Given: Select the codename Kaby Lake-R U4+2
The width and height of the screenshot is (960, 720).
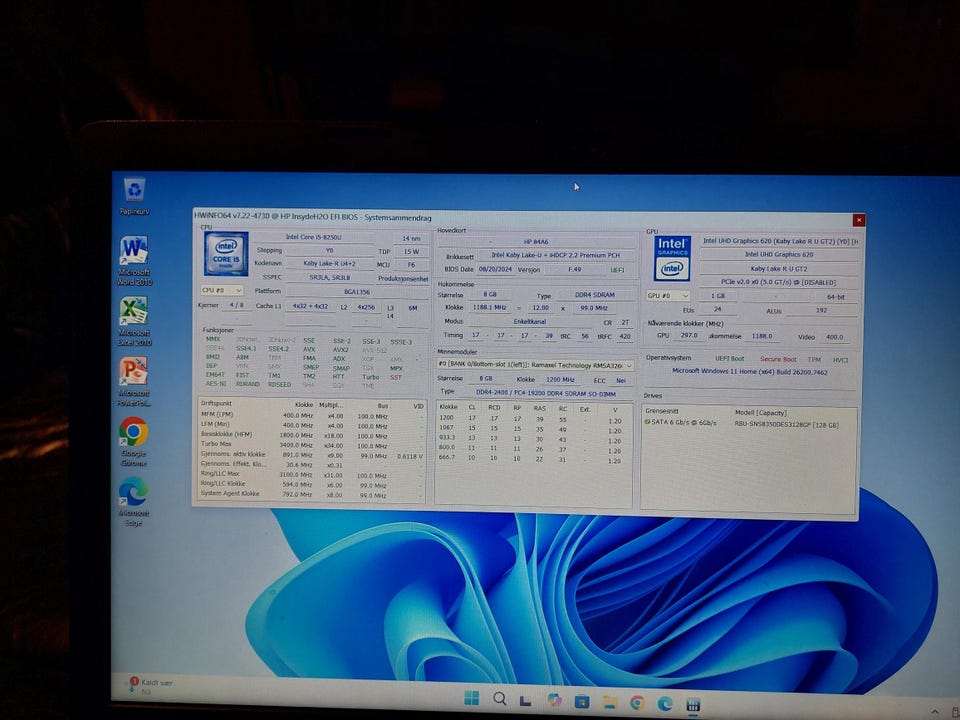Looking at the screenshot, I should pyautogui.click(x=329, y=263).
